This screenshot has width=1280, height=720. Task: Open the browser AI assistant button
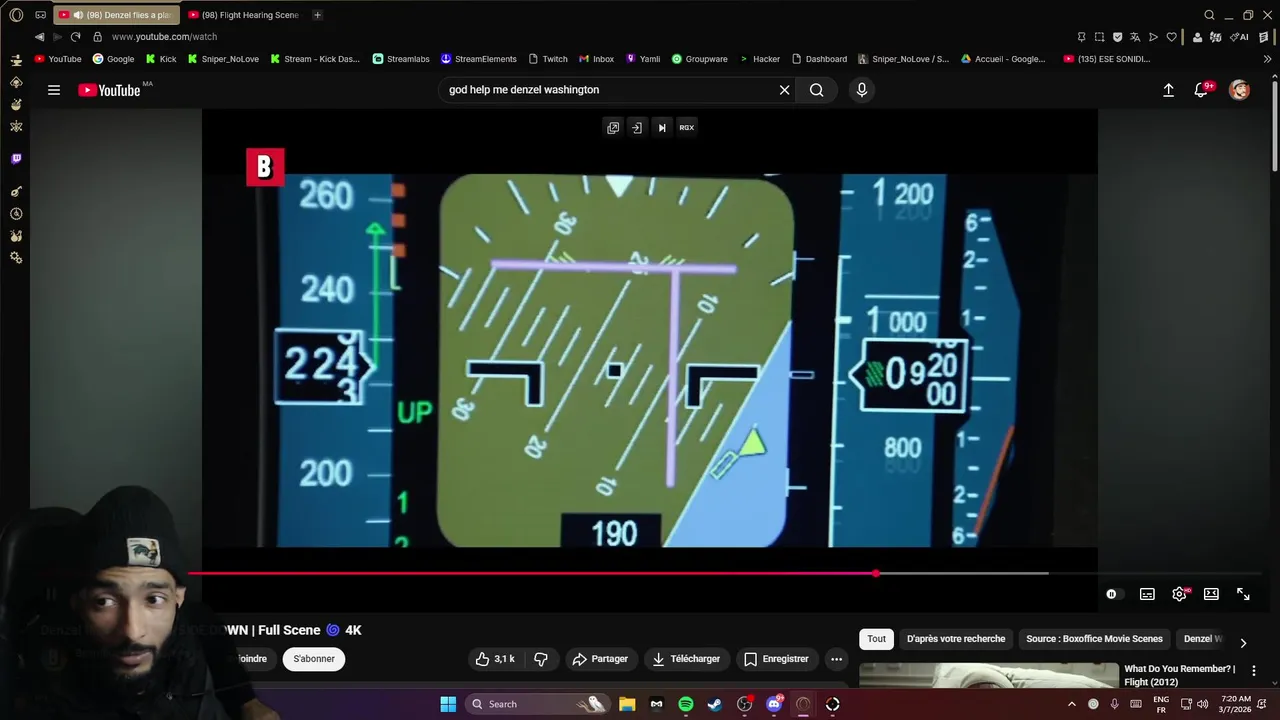[x=1240, y=37]
